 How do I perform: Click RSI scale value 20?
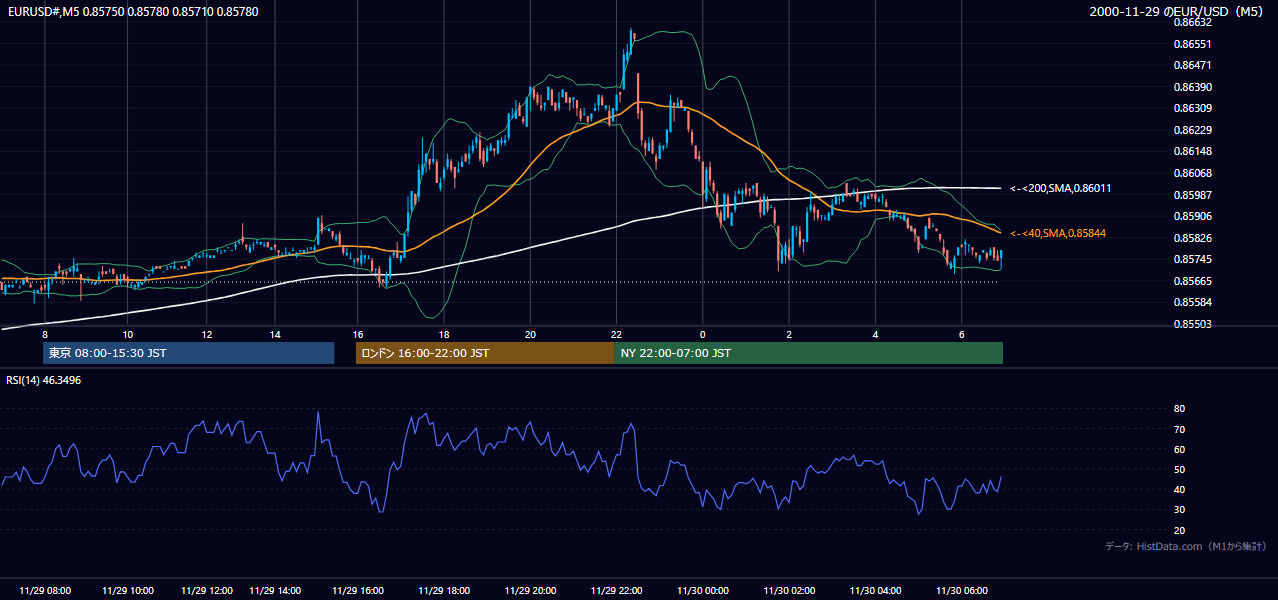coord(1179,530)
